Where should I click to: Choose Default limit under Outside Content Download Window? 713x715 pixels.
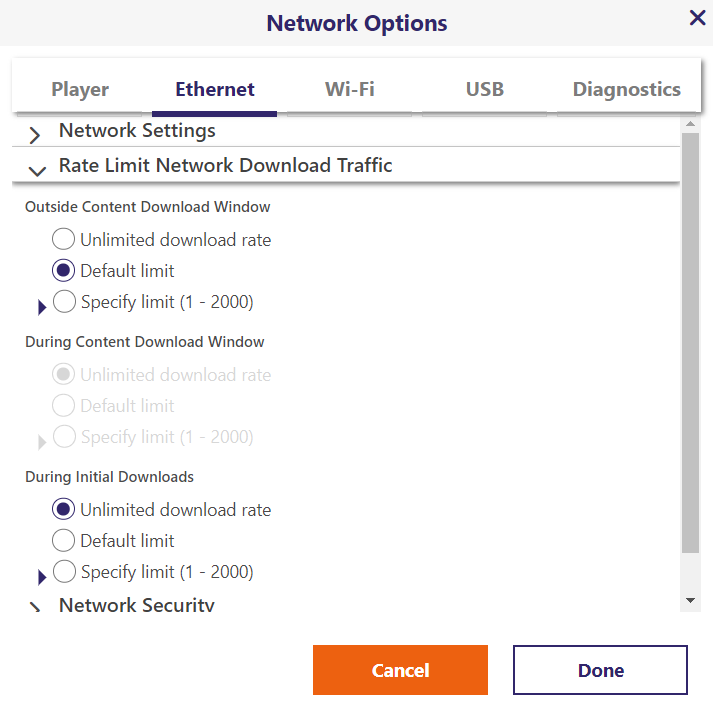(63, 271)
